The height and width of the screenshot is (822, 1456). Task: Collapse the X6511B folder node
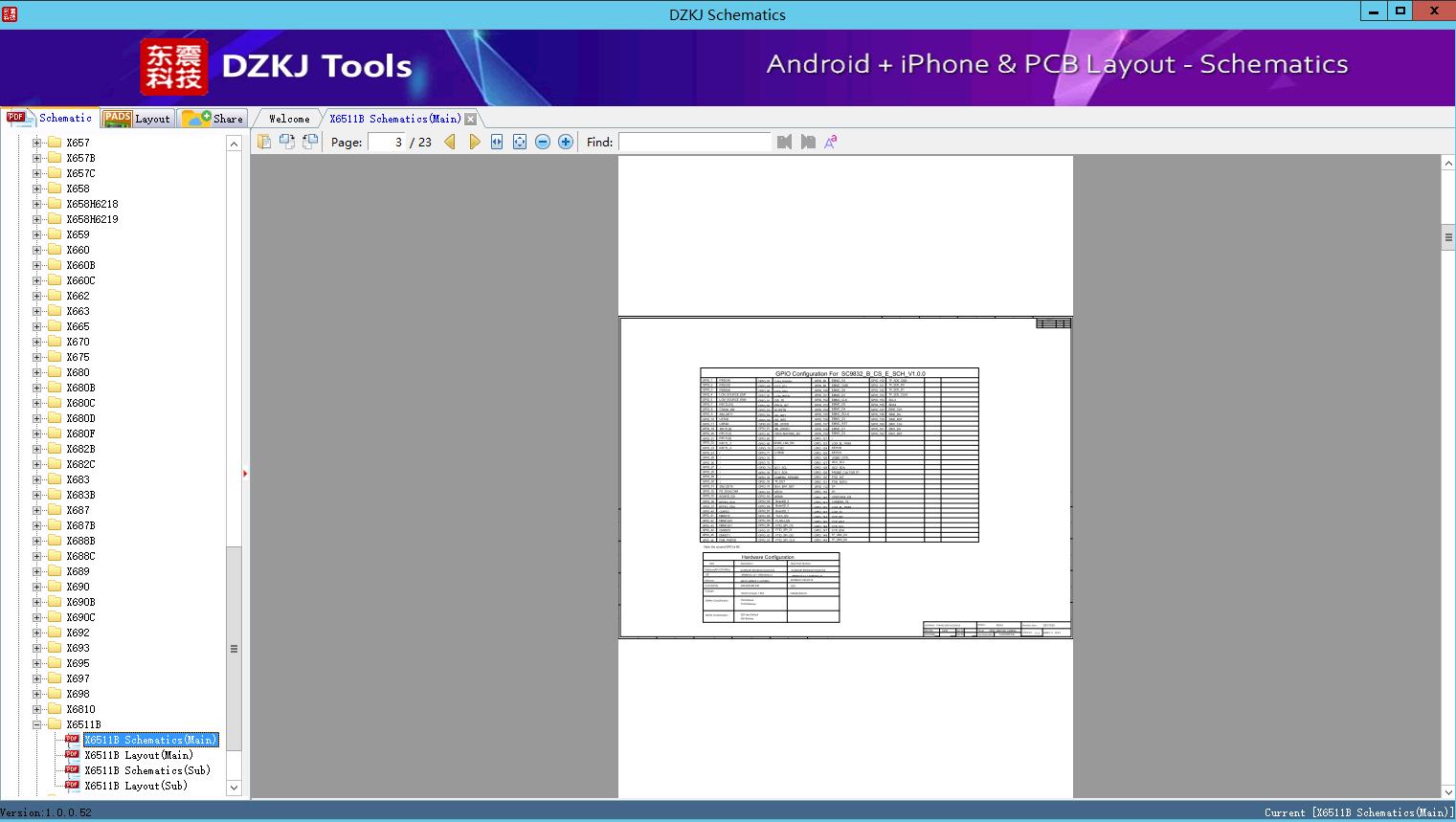tap(37, 724)
